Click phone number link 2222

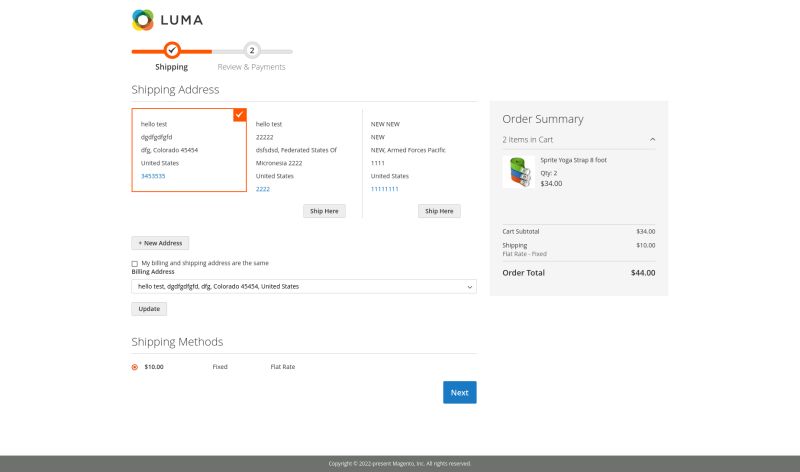(263, 189)
